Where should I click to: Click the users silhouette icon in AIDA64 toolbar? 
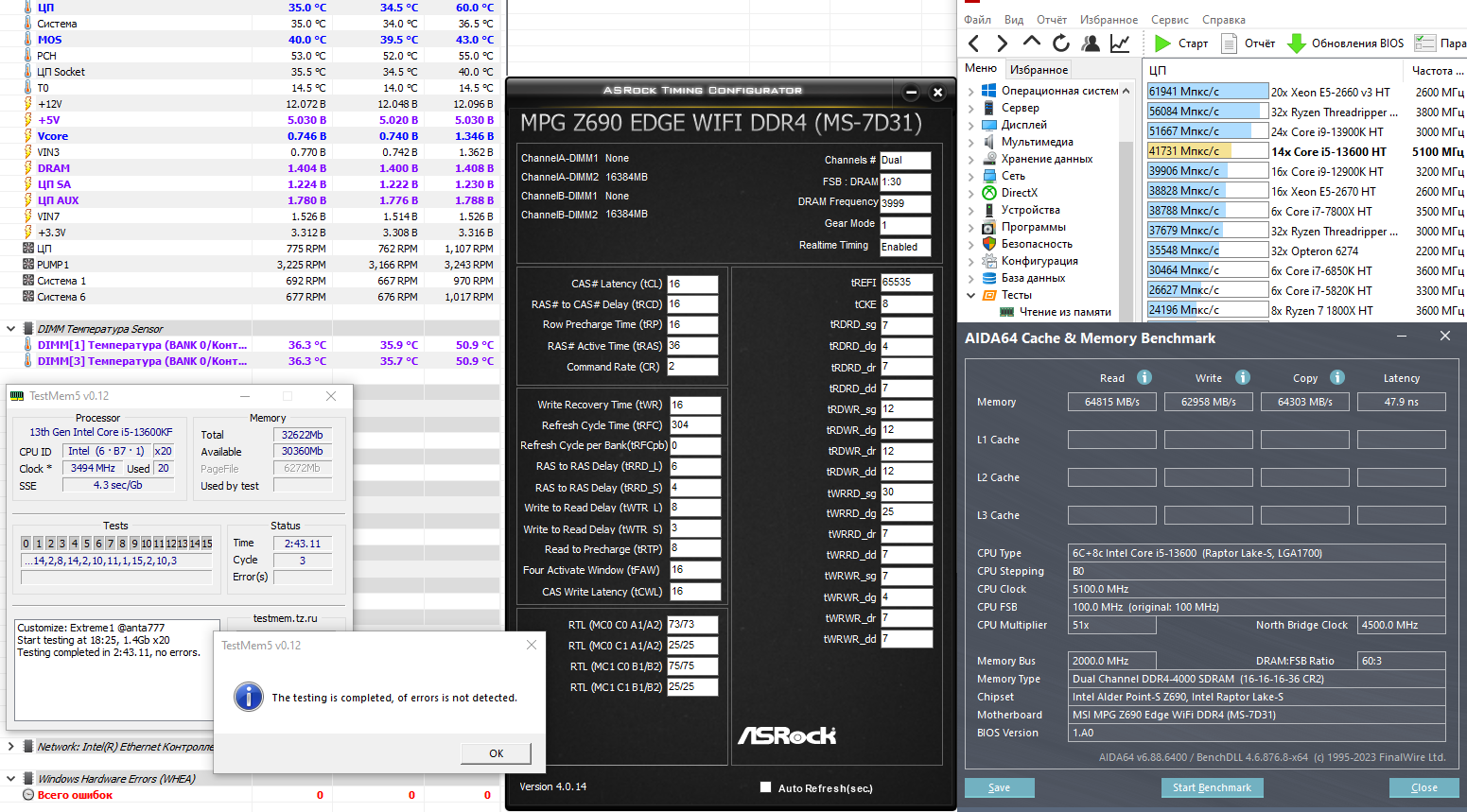(1091, 43)
